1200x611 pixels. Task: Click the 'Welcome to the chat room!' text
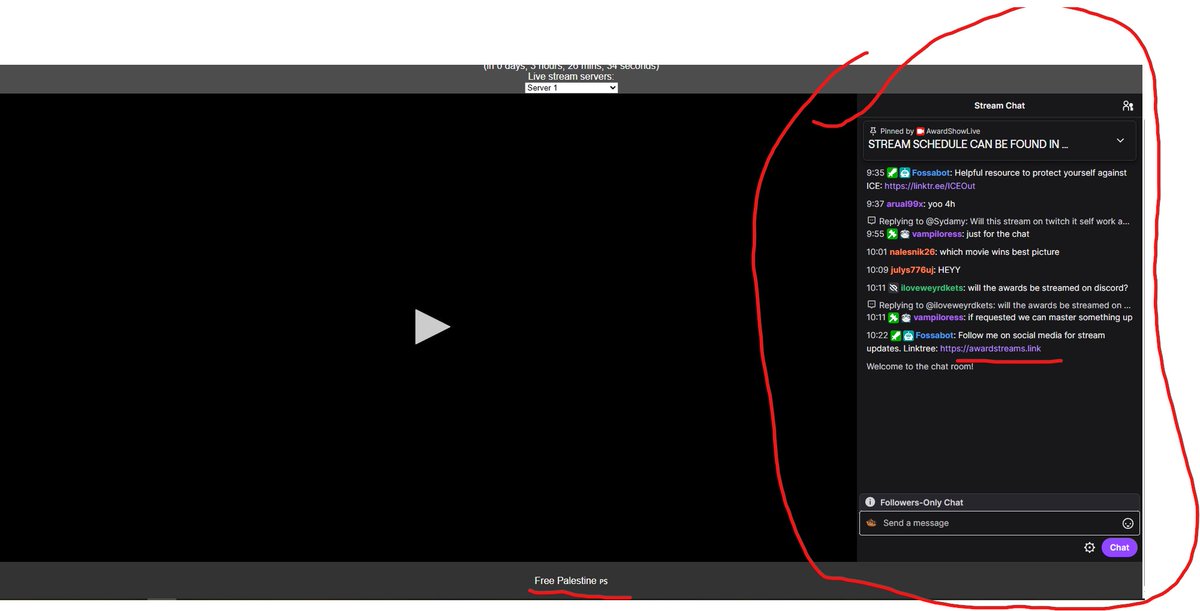click(920, 366)
